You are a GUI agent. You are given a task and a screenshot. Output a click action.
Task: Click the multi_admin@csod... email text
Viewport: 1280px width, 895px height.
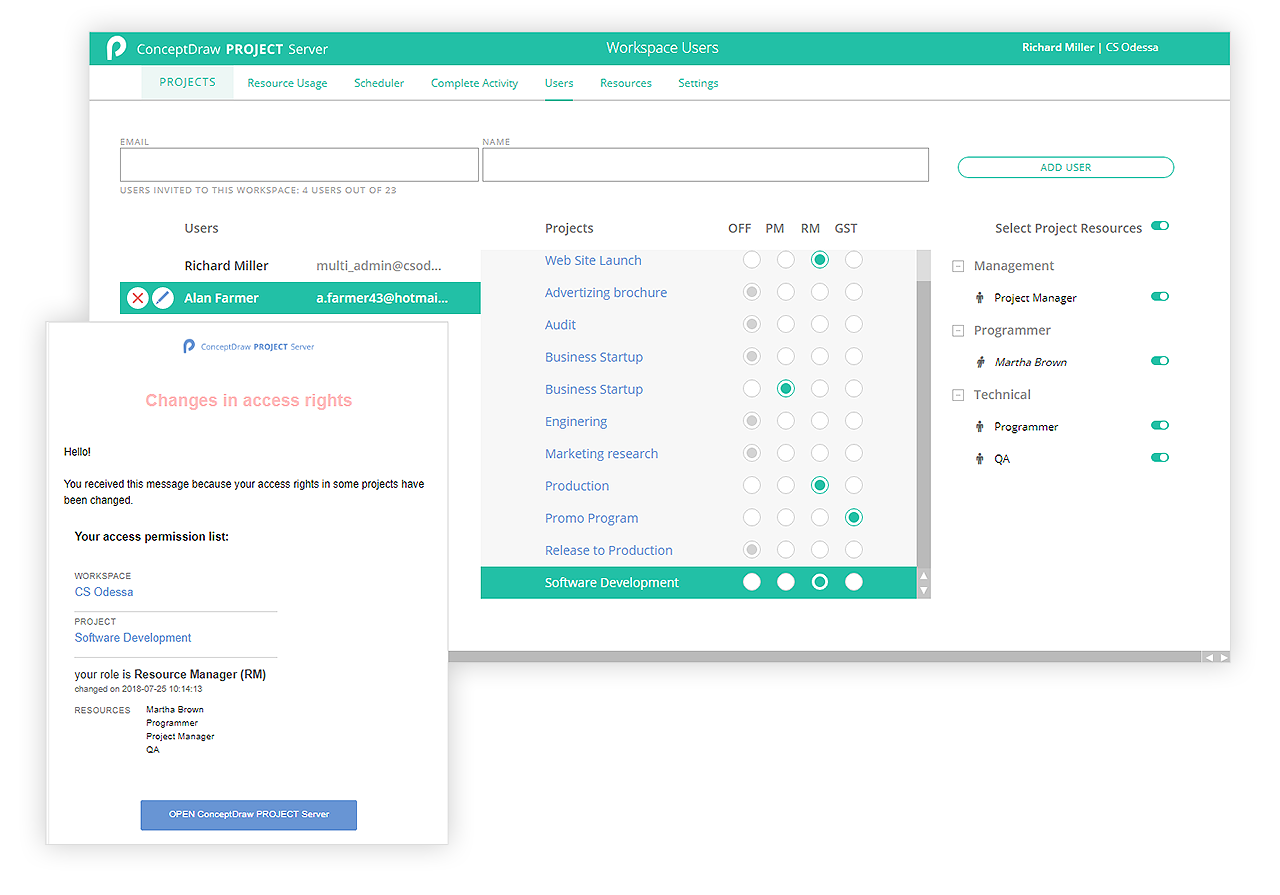pos(378,266)
